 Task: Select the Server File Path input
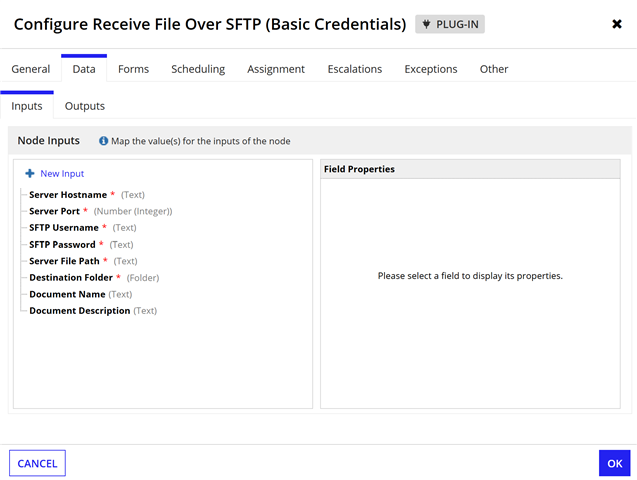pos(64,261)
